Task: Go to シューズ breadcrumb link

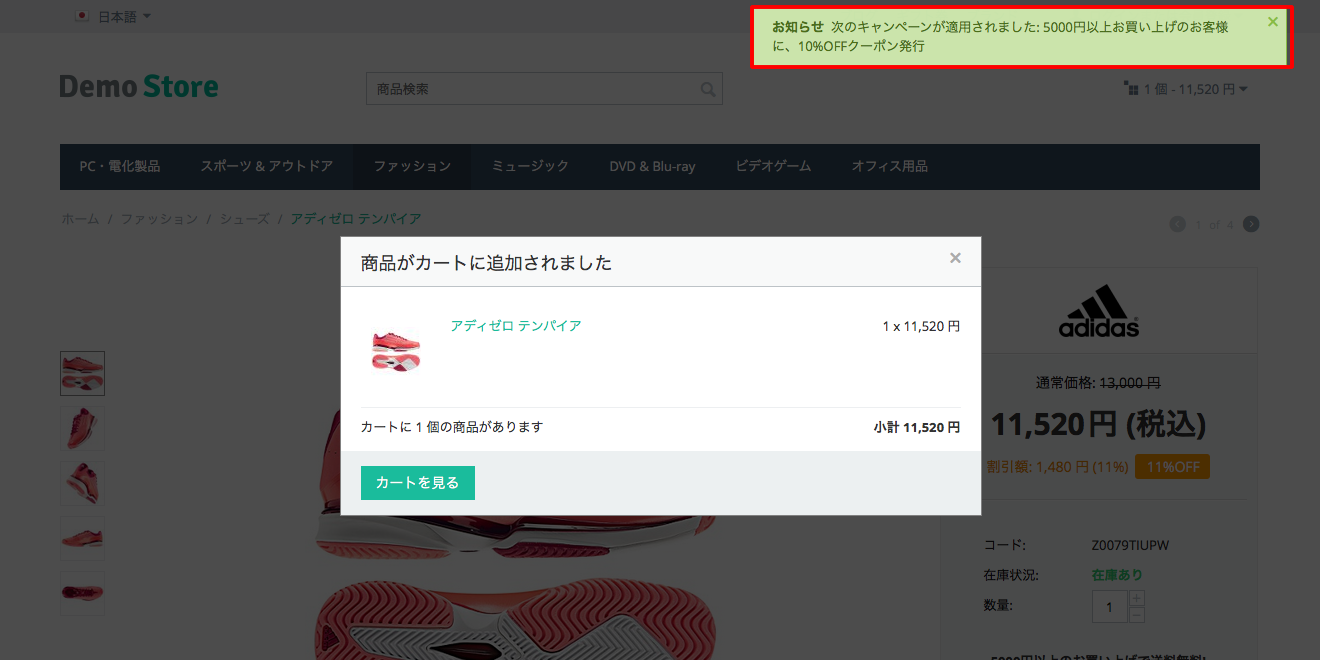Action: (245, 218)
